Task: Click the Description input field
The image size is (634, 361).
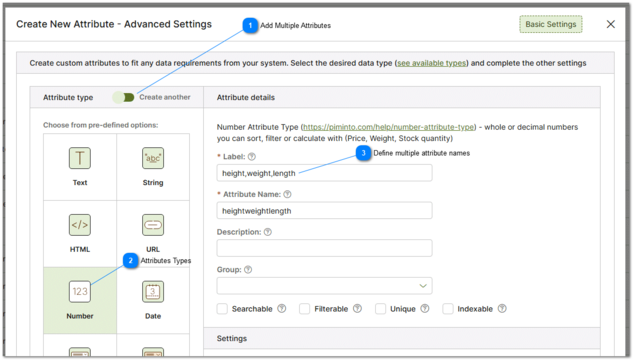Action: tap(324, 248)
